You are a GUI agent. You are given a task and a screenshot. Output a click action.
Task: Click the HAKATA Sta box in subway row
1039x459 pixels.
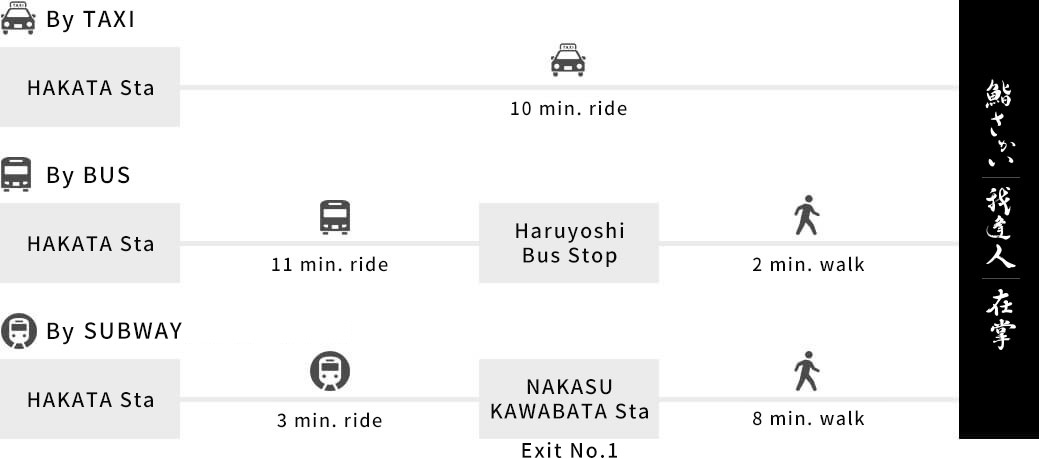90,399
